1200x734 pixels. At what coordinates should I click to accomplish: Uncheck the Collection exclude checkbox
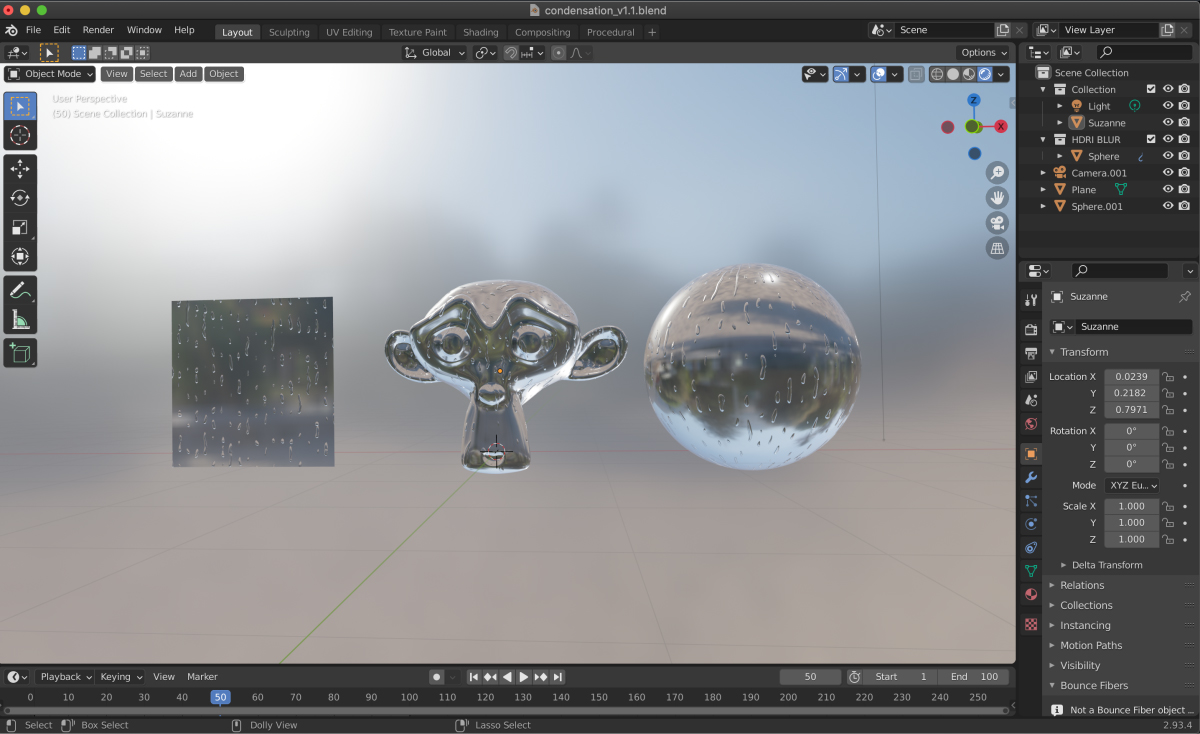(x=1151, y=89)
